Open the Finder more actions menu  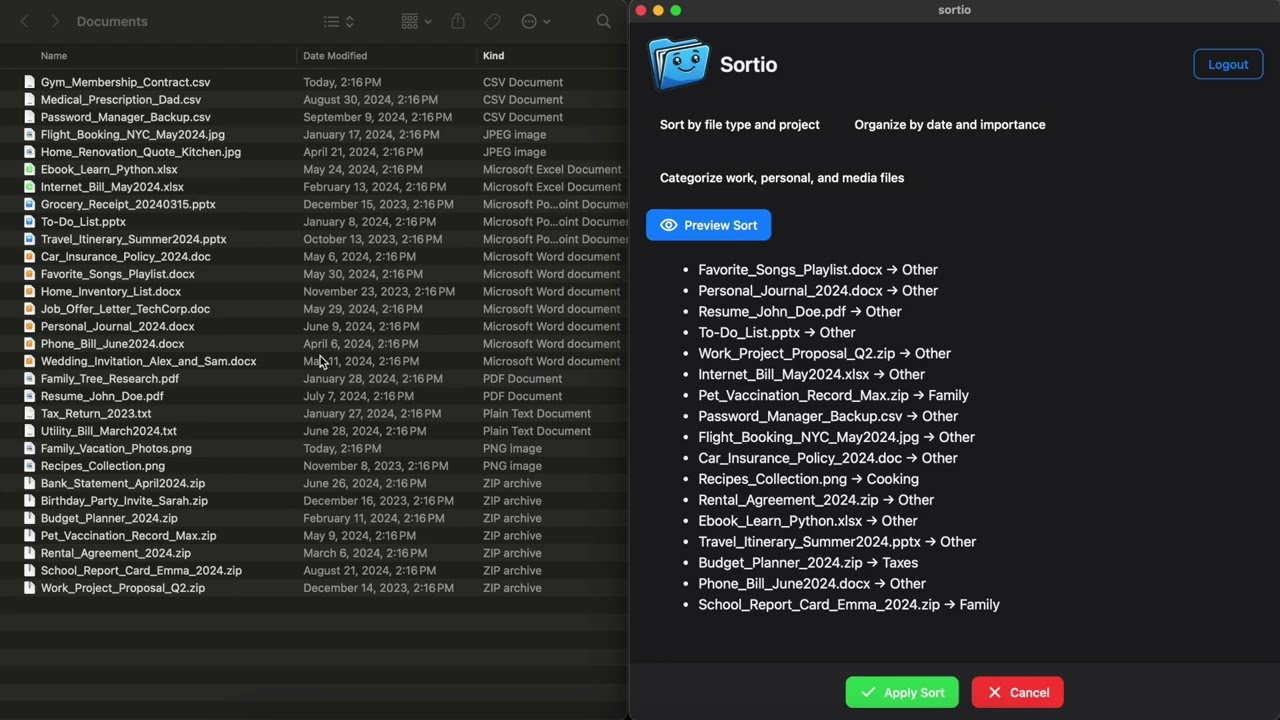536,21
